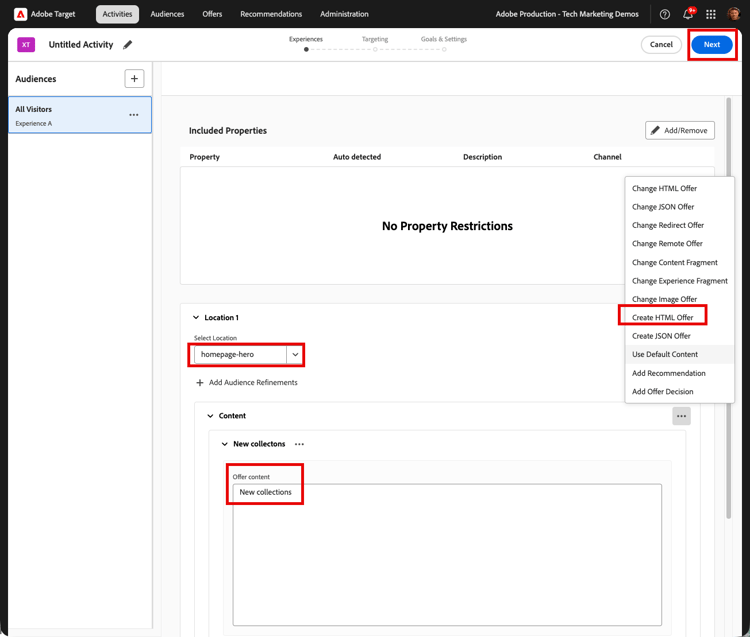The image size is (750, 637).
Task: Click the Channel column header
Action: tap(607, 157)
